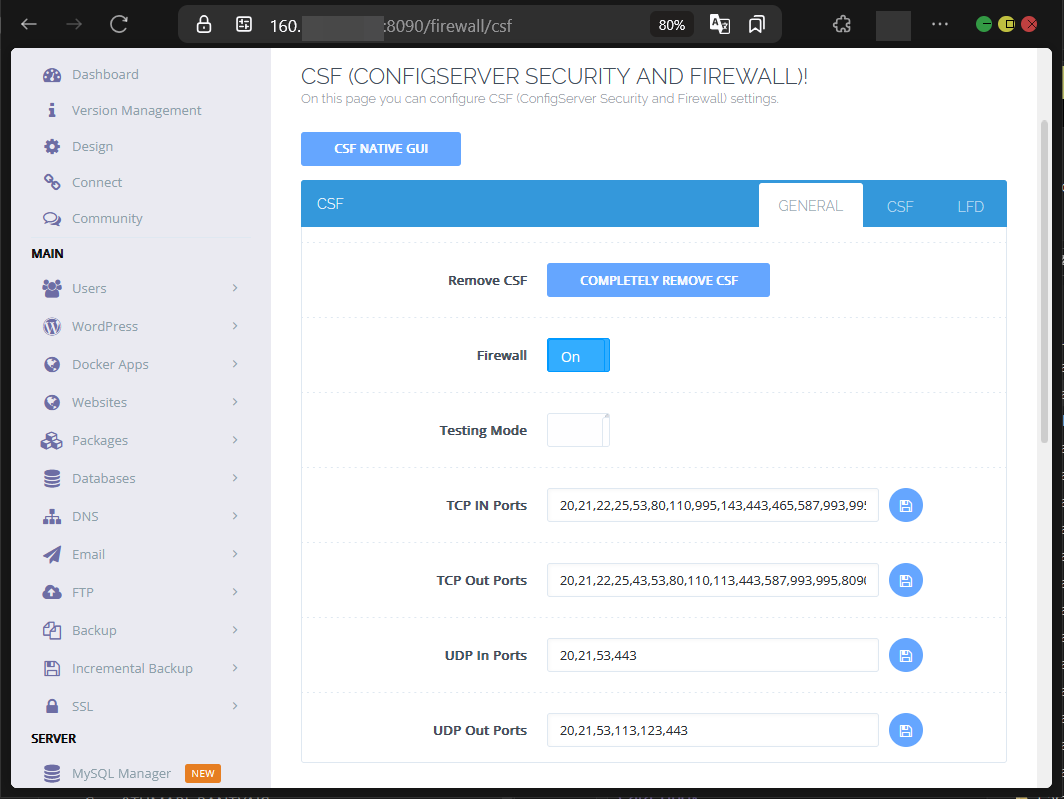Expand the Packages menu chevron

[x=235, y=440]
